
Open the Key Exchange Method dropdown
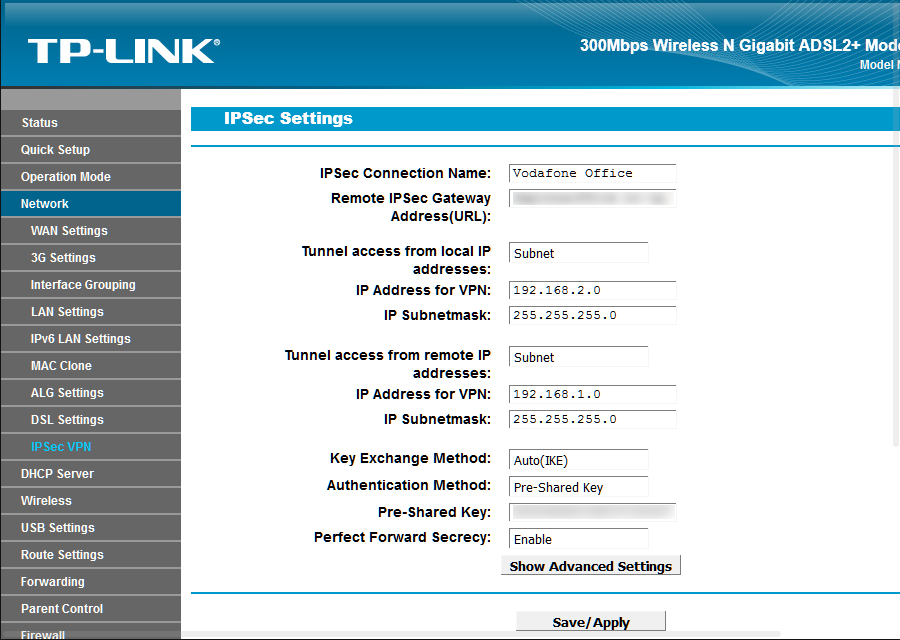click(579, 460)
